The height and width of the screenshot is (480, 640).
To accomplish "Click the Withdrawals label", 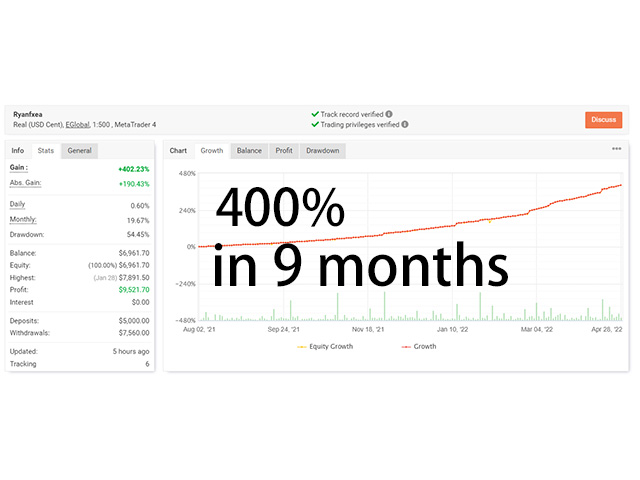I will pos(30,333).
